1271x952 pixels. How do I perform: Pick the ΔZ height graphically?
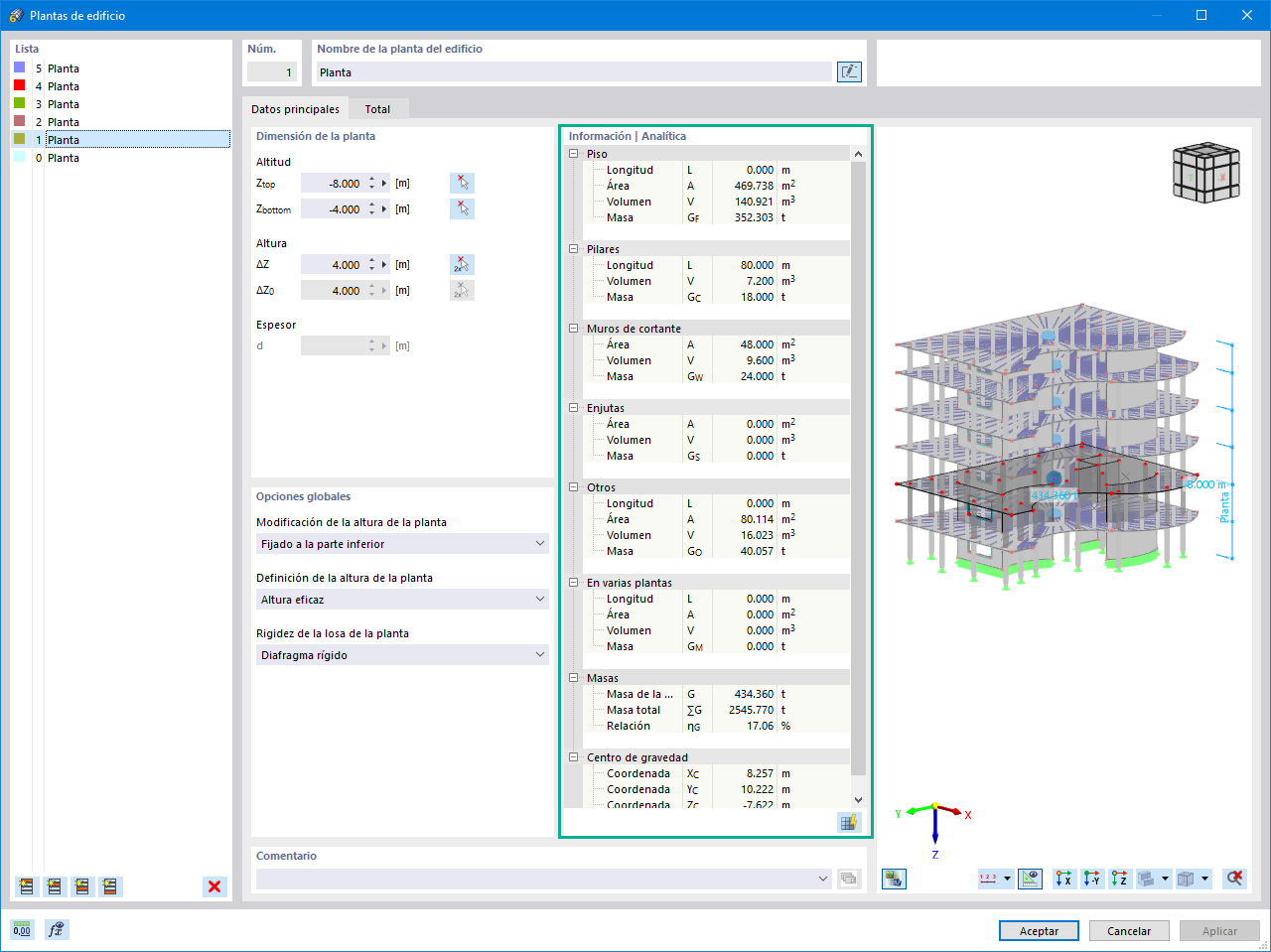[462, 264]
